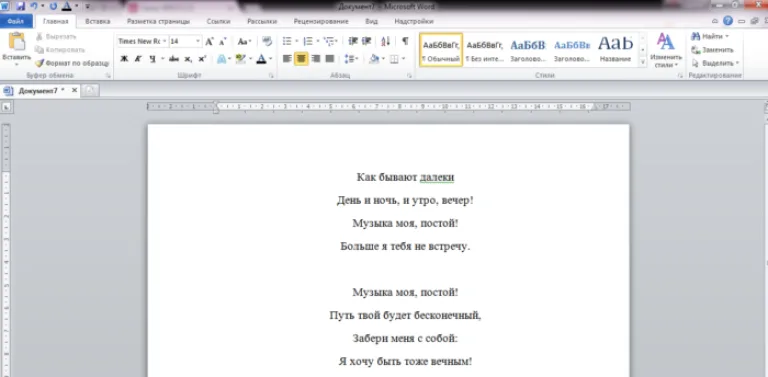
Task: Save the document from Quick Access toolbar
Action: [x=21, y=6]
